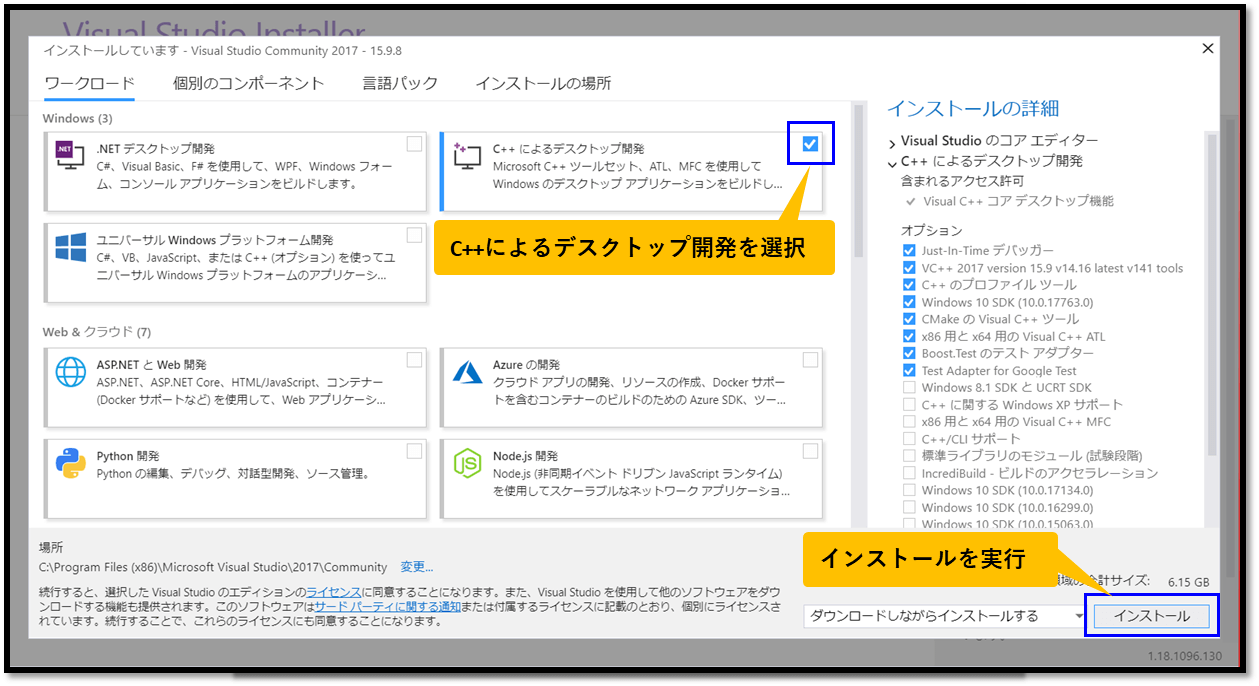Uncheck VC++ 2017 version 15.9 v141 tools

(909, 268)
